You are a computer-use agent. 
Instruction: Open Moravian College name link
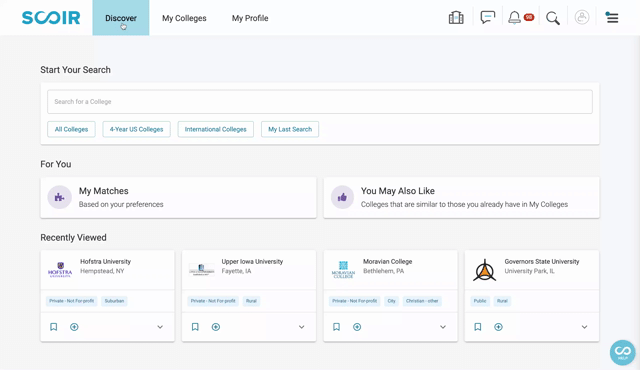point(387,261)
